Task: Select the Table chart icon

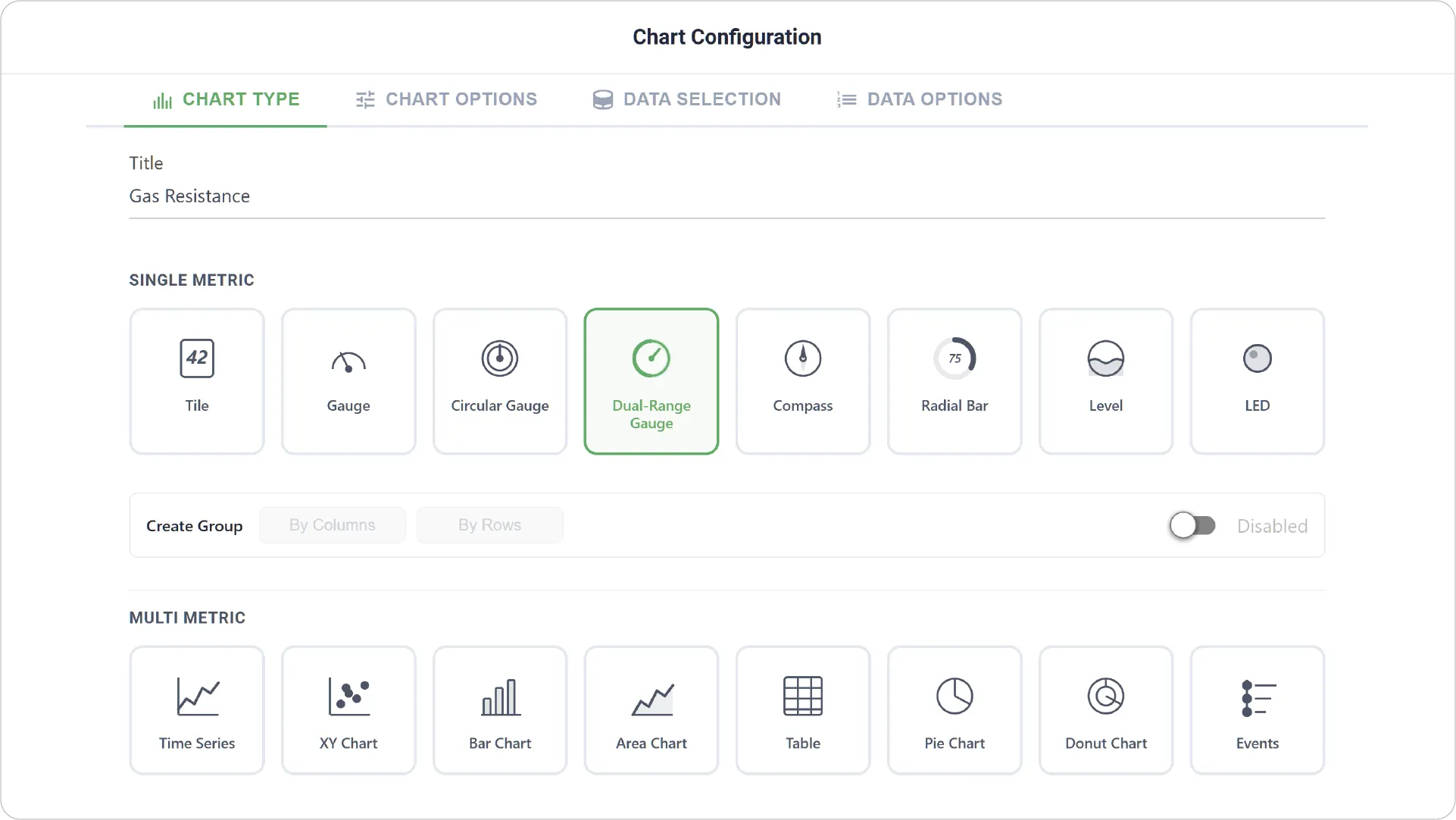Action: pos(803,696)
